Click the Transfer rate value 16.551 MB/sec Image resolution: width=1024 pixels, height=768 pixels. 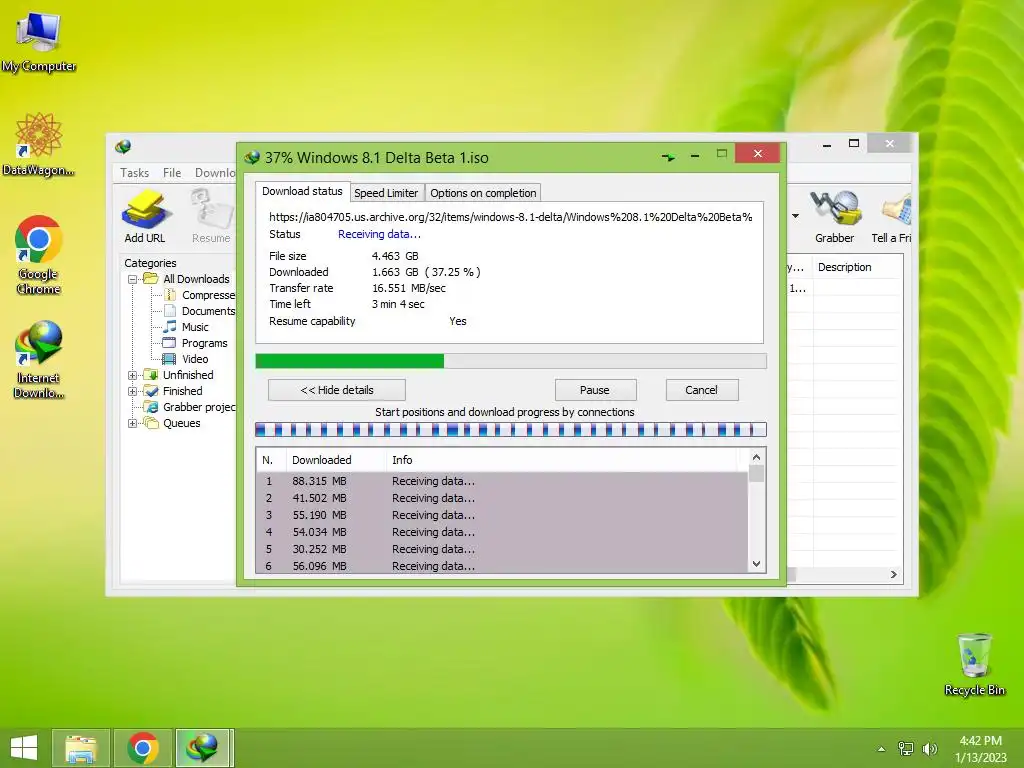pos(409,288)
